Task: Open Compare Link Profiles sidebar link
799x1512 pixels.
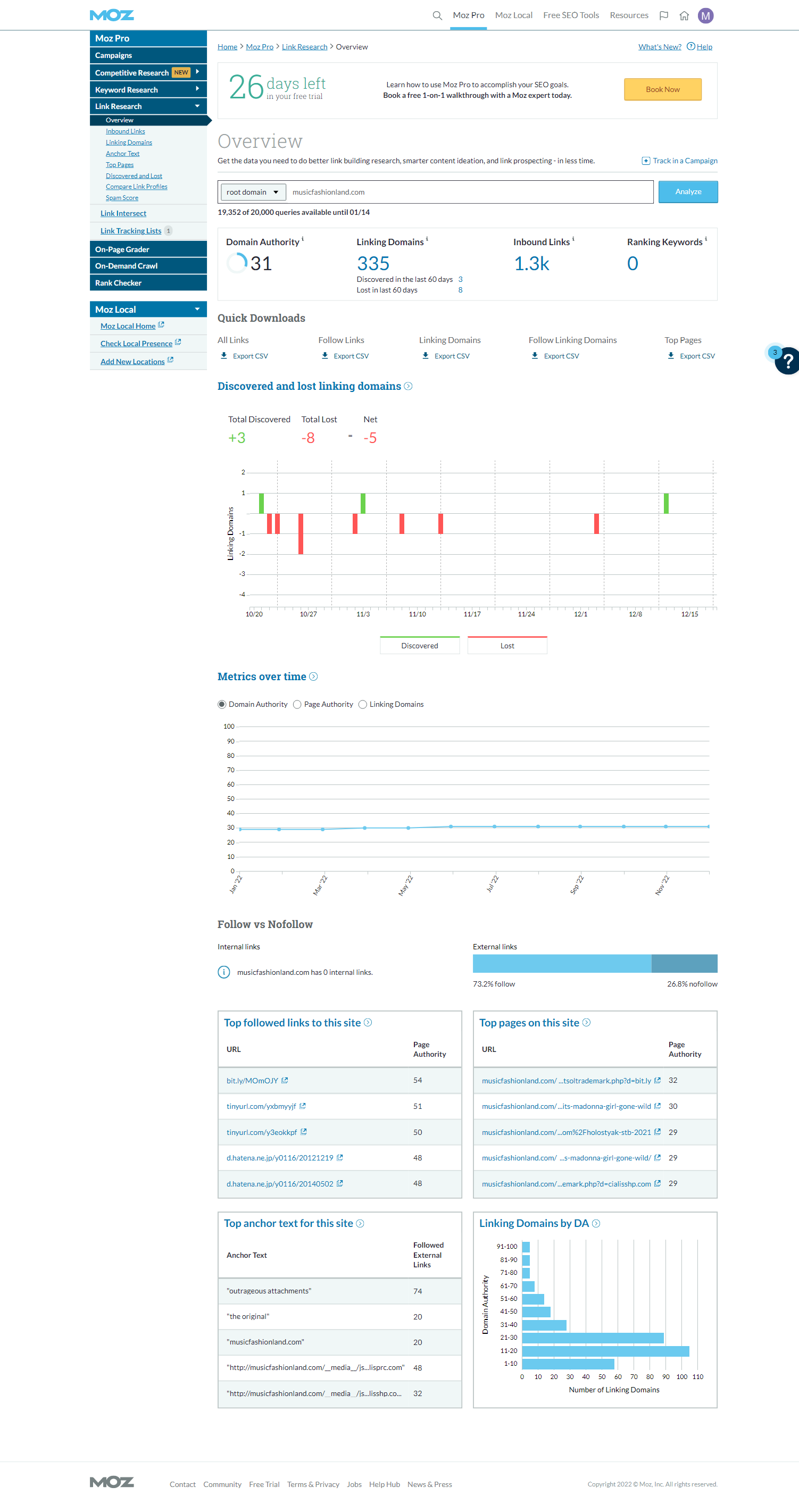Action: tap(137, 187)
